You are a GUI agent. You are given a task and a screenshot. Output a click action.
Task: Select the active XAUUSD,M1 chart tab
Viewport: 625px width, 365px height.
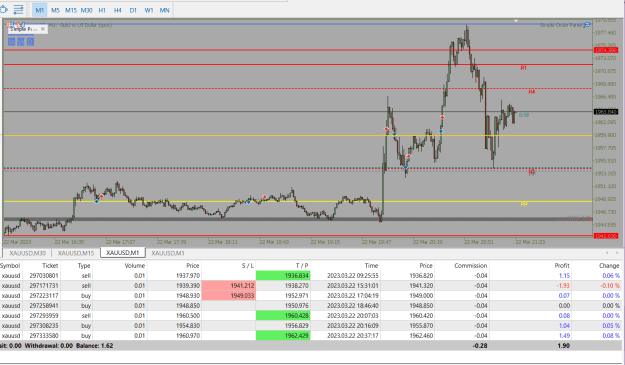(x=123, y=253)
